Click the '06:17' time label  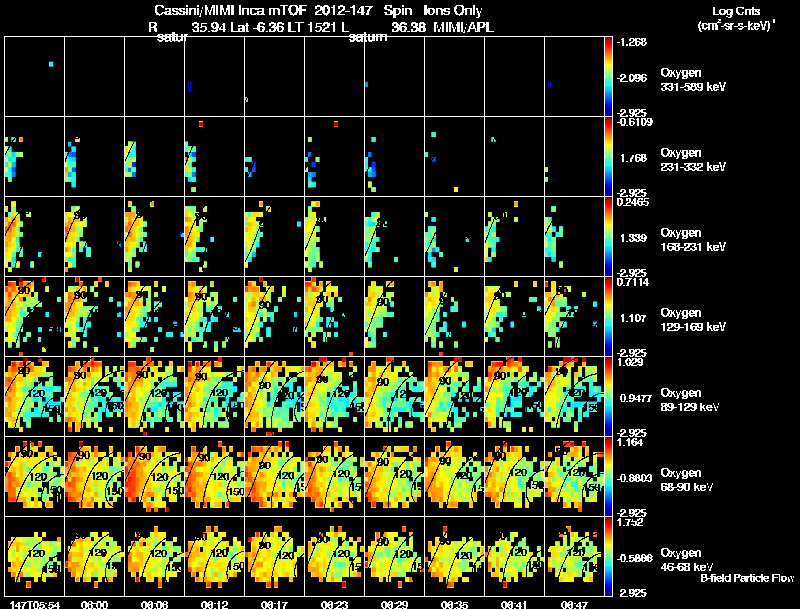click(274, 605)
